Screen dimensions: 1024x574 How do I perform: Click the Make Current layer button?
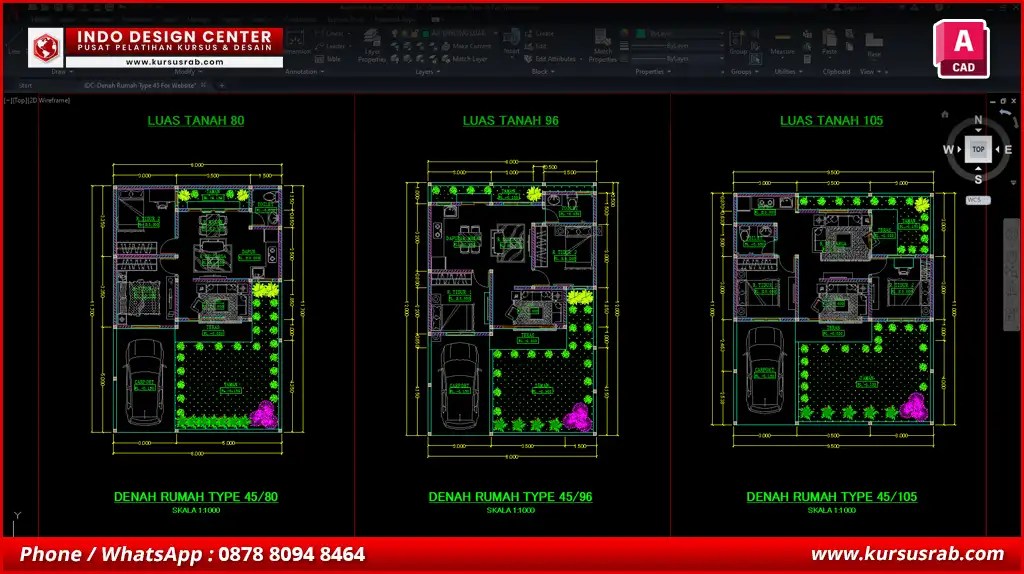click(466, 46)
